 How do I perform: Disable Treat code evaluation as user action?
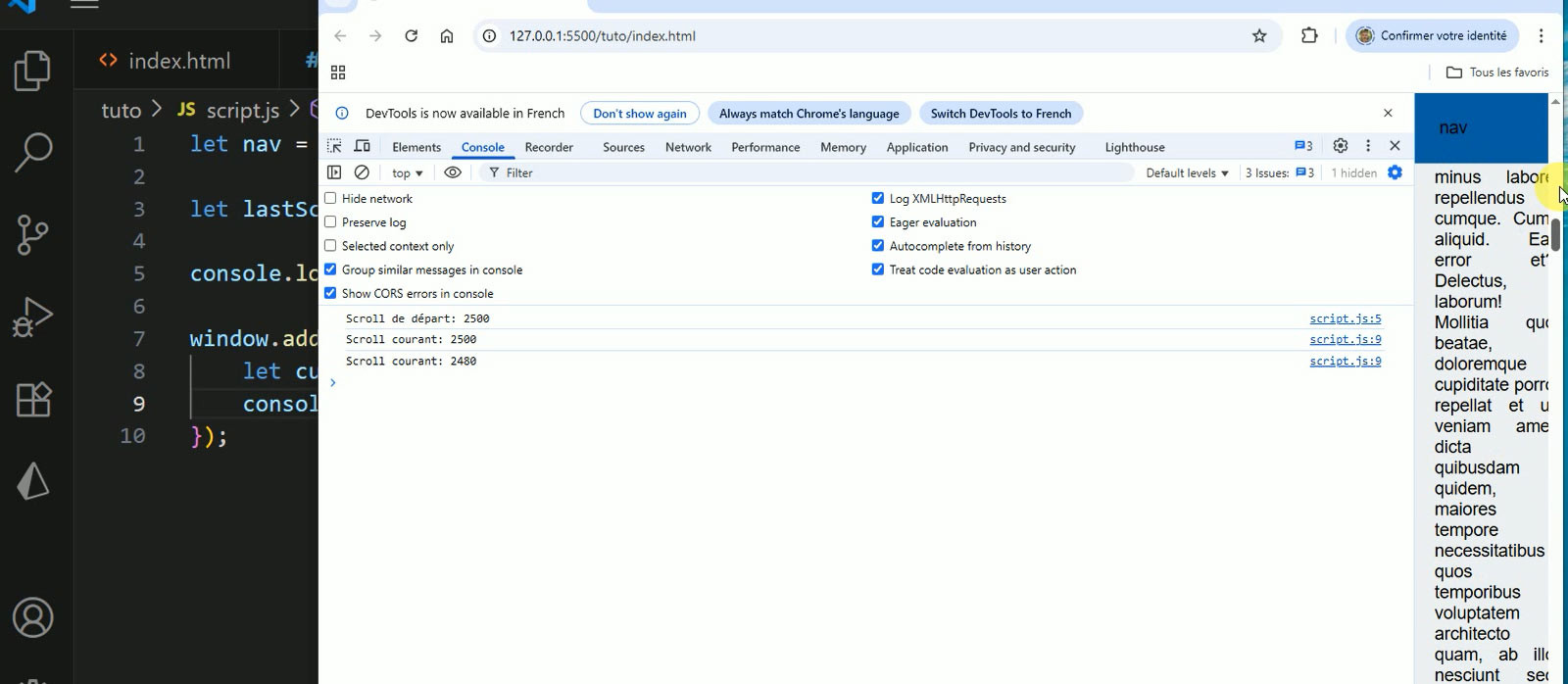click(878, 269)
